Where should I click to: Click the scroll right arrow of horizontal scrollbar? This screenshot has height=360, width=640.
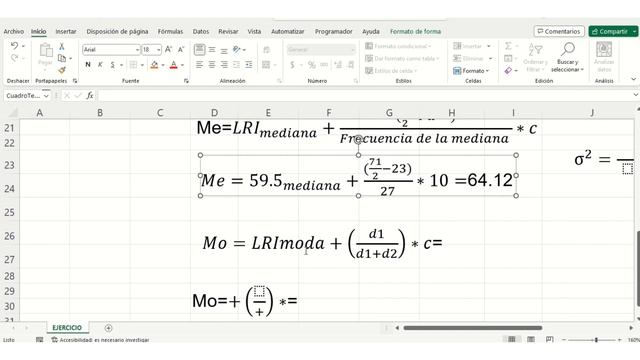631,328
